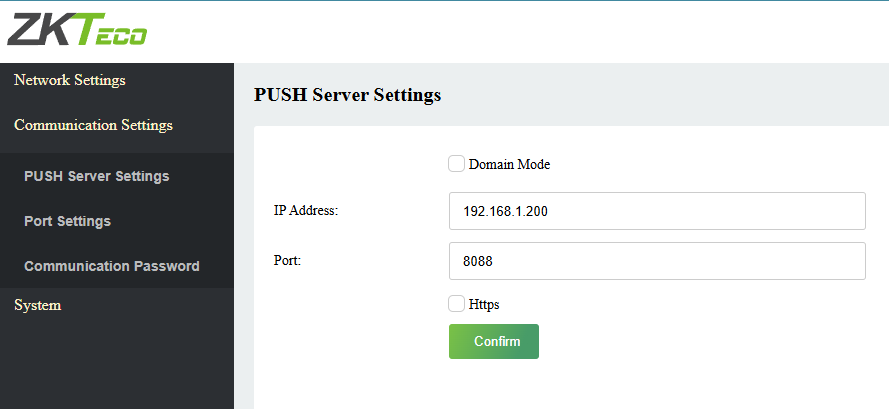Expand the Network Settings section
Viewport: 889px width, 409px height.
70,80
